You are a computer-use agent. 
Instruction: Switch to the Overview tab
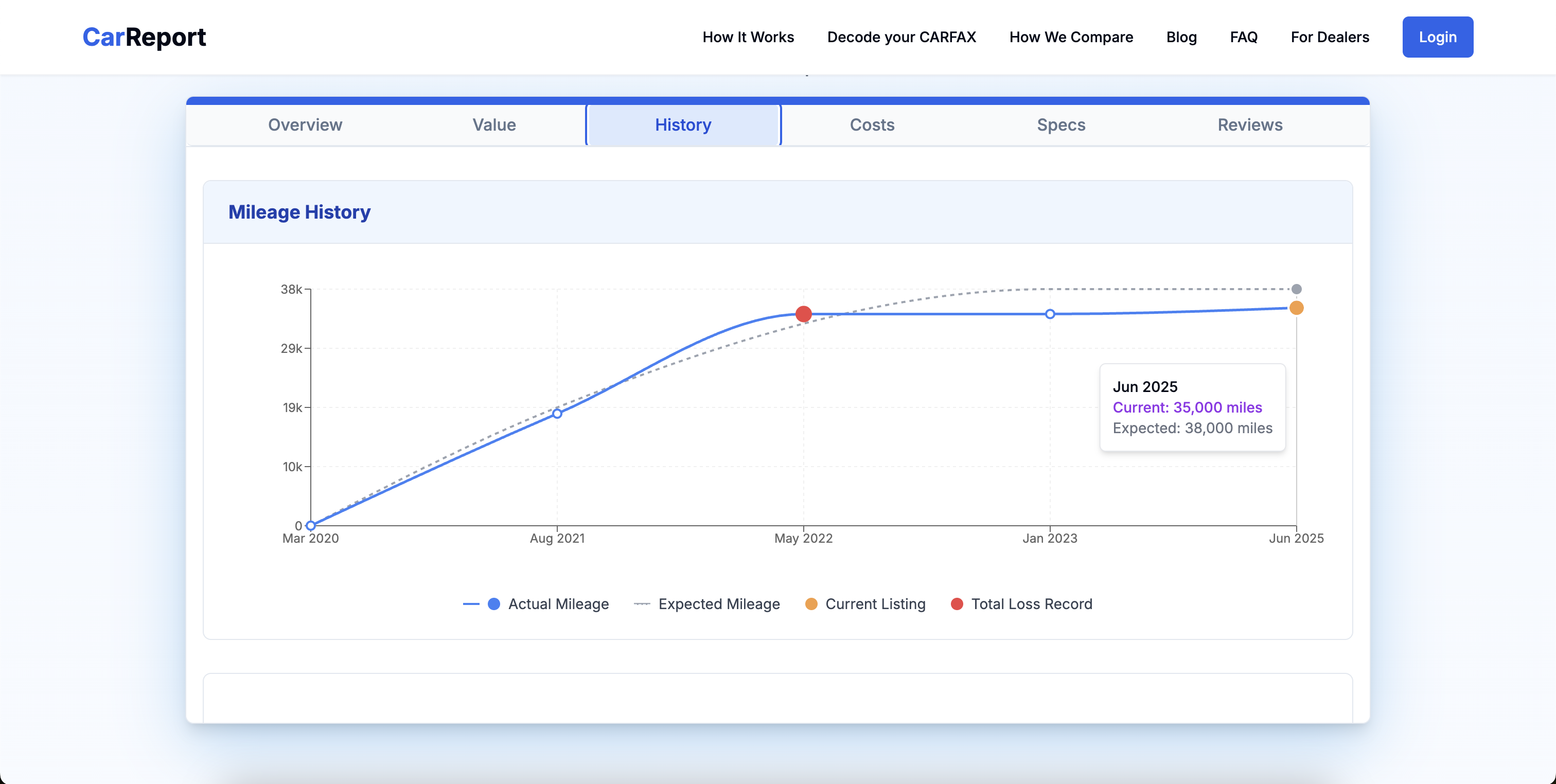point(305,125)
